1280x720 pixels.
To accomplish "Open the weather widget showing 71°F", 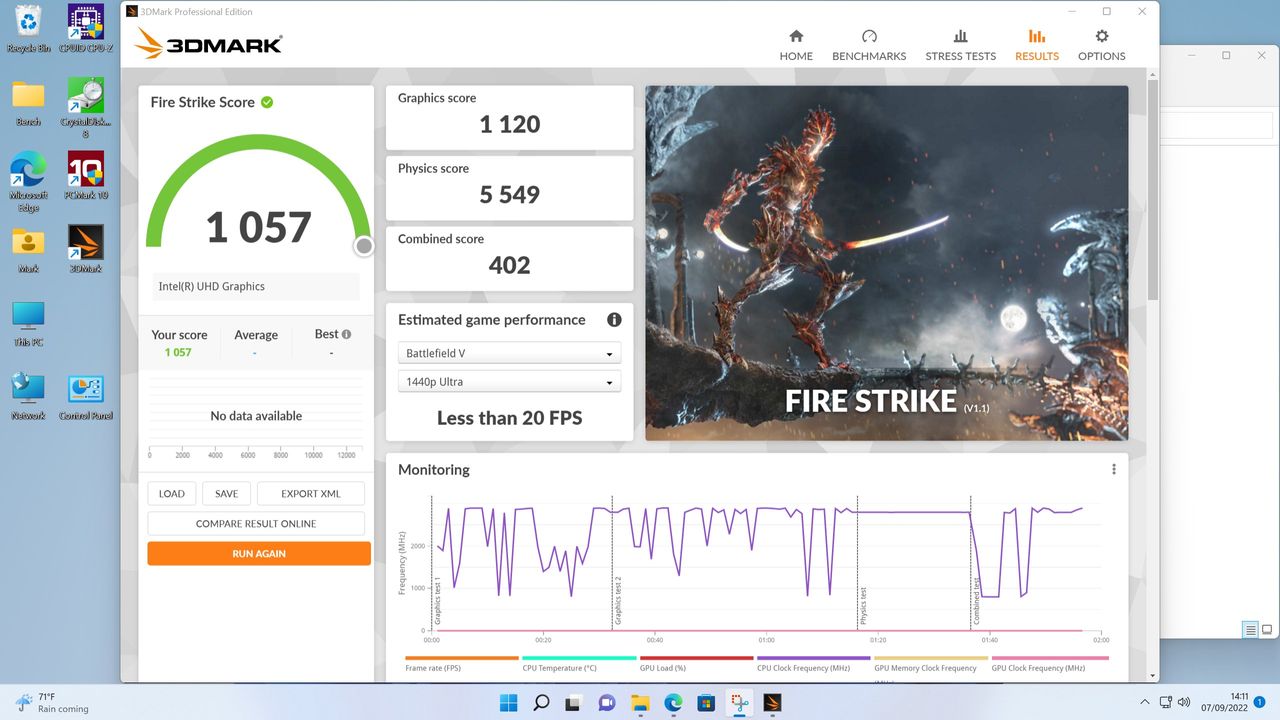I will (53, 702).
